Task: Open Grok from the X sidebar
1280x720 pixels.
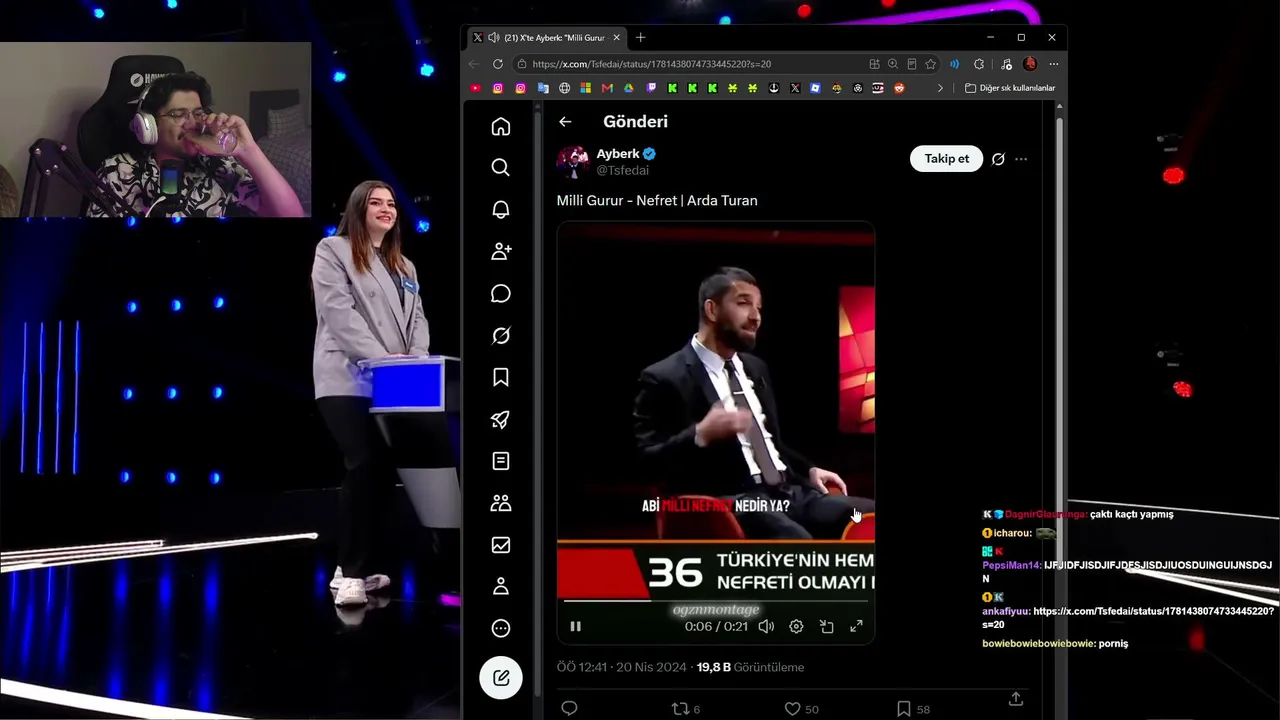Action: pos(501,335)
